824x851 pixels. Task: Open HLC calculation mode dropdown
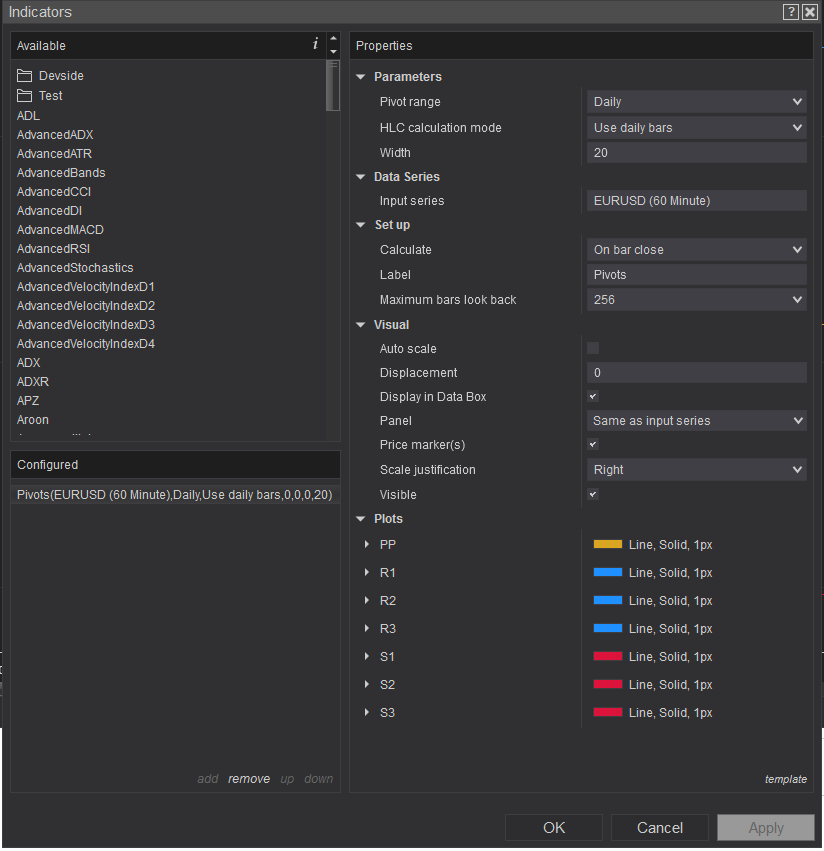[696, 128]
